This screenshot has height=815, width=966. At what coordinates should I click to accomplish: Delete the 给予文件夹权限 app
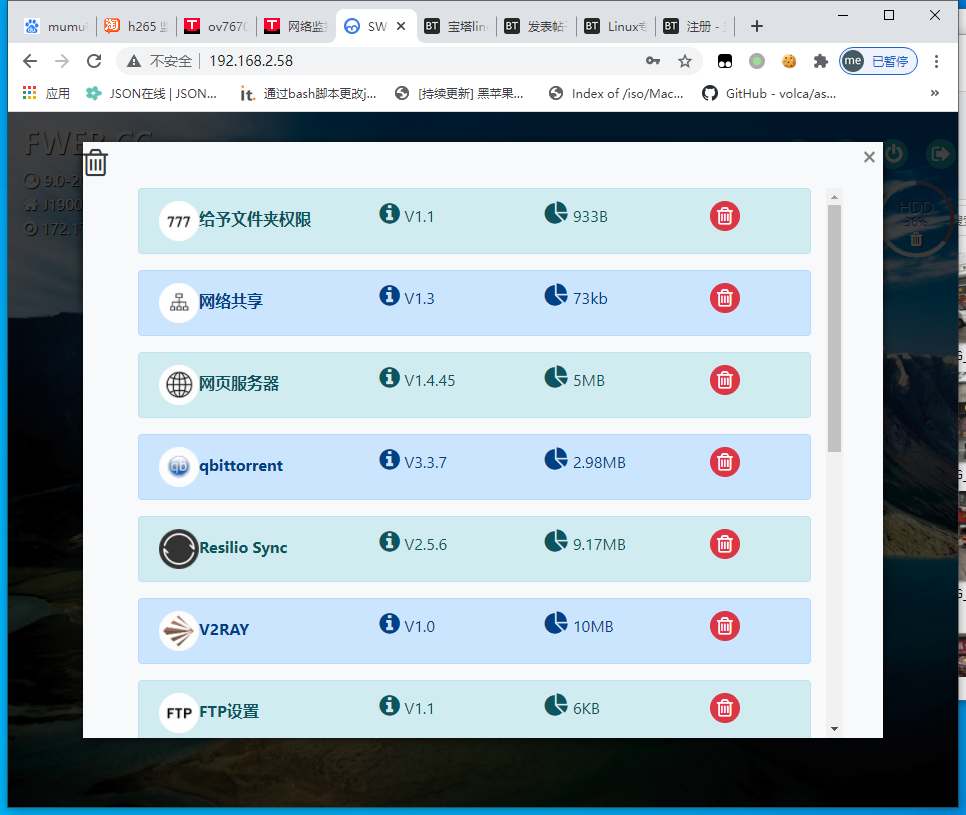pyautogui.click(x=725, y=216)
